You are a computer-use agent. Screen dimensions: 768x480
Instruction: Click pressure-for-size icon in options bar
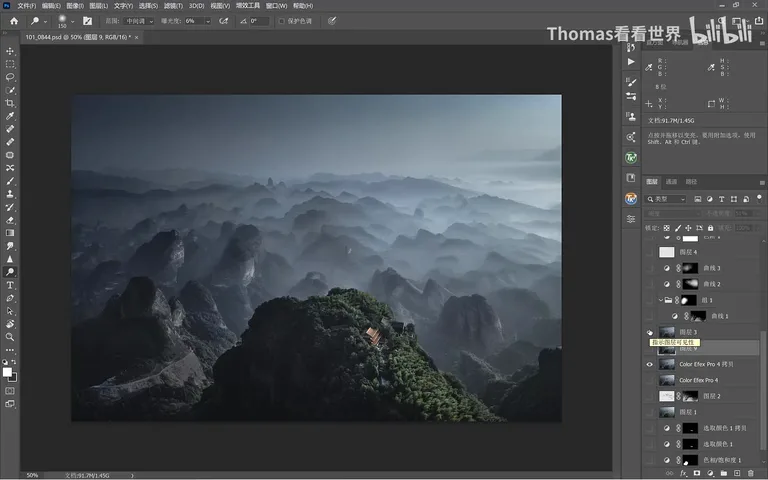332,21
